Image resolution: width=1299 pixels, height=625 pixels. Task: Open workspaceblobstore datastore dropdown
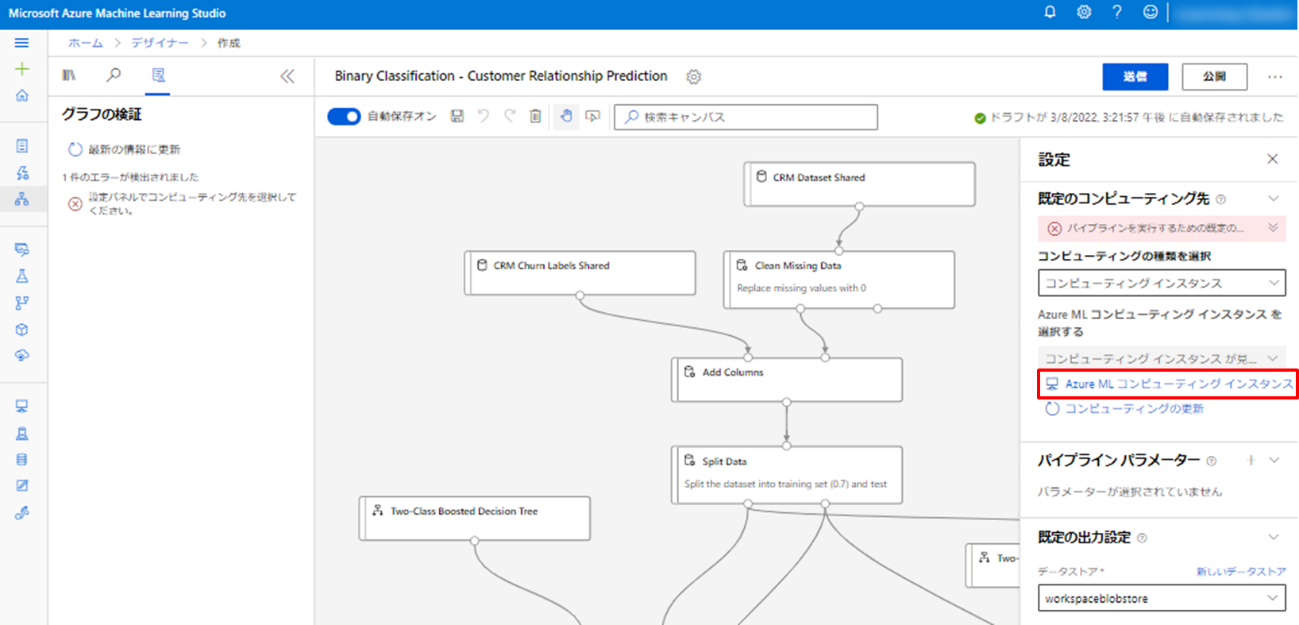click(1162, 598)
